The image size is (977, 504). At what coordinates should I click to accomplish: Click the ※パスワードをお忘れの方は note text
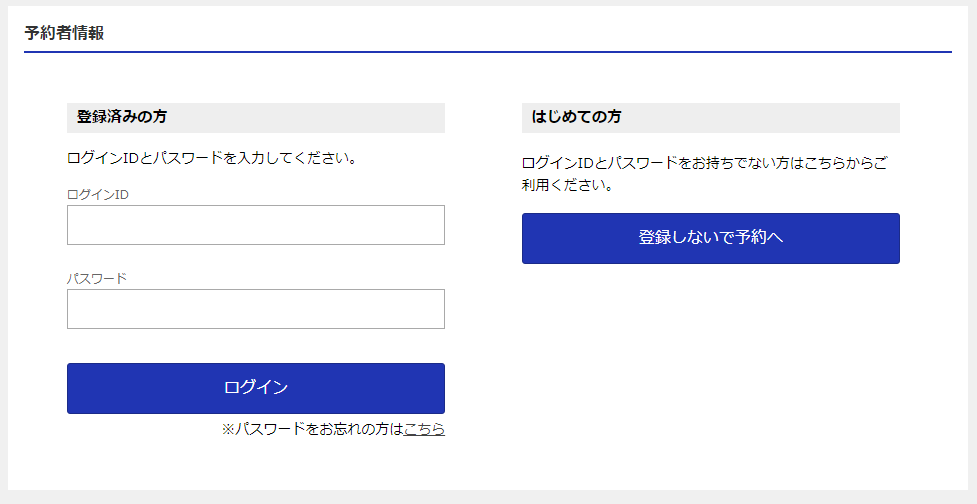pyautogui.click(x=312, y=429)
